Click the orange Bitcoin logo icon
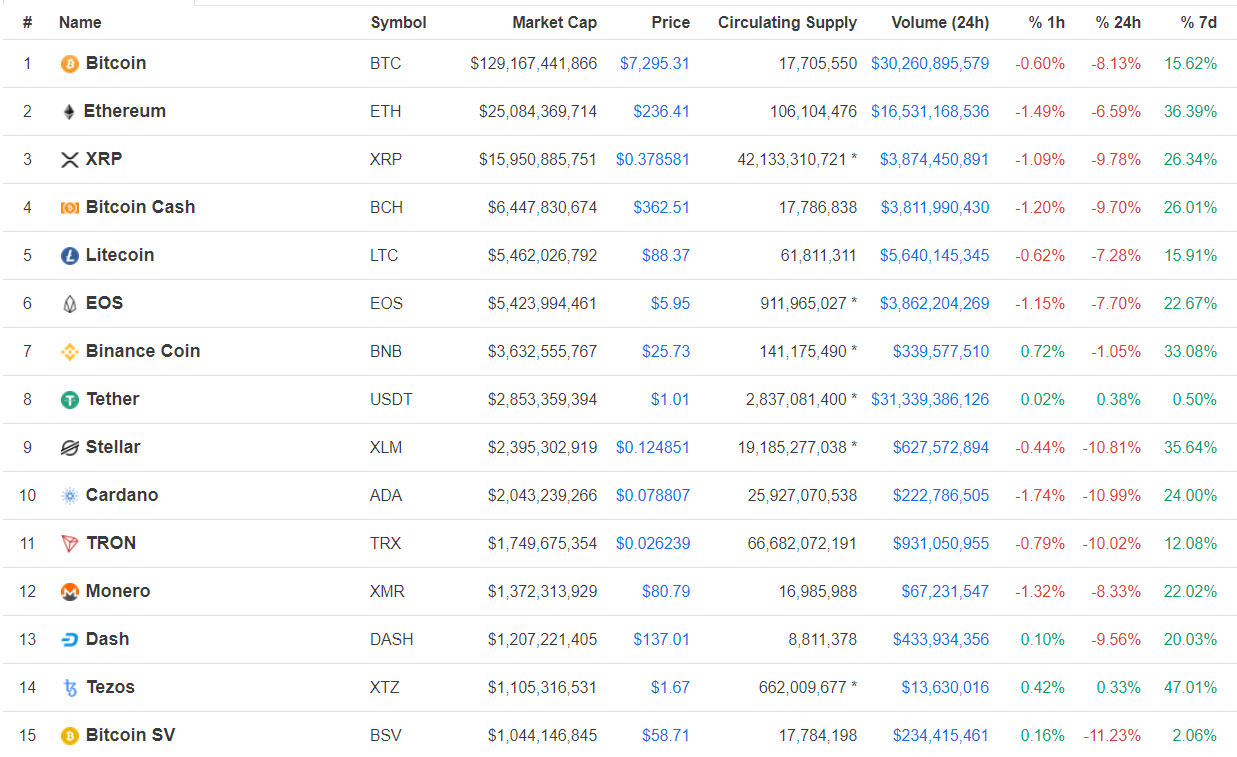 (x=70, y=64)
